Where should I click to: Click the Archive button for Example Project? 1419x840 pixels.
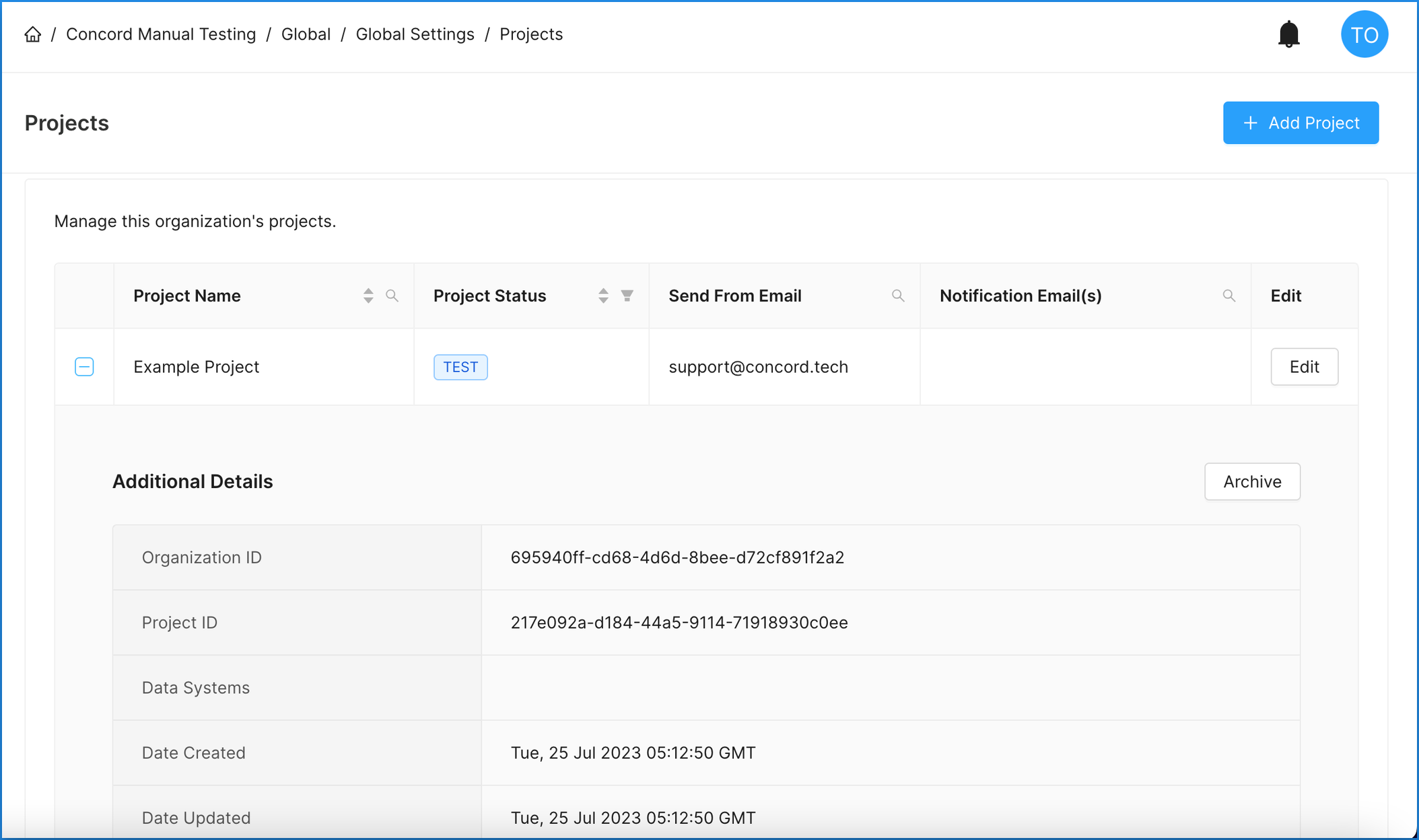1253,481
